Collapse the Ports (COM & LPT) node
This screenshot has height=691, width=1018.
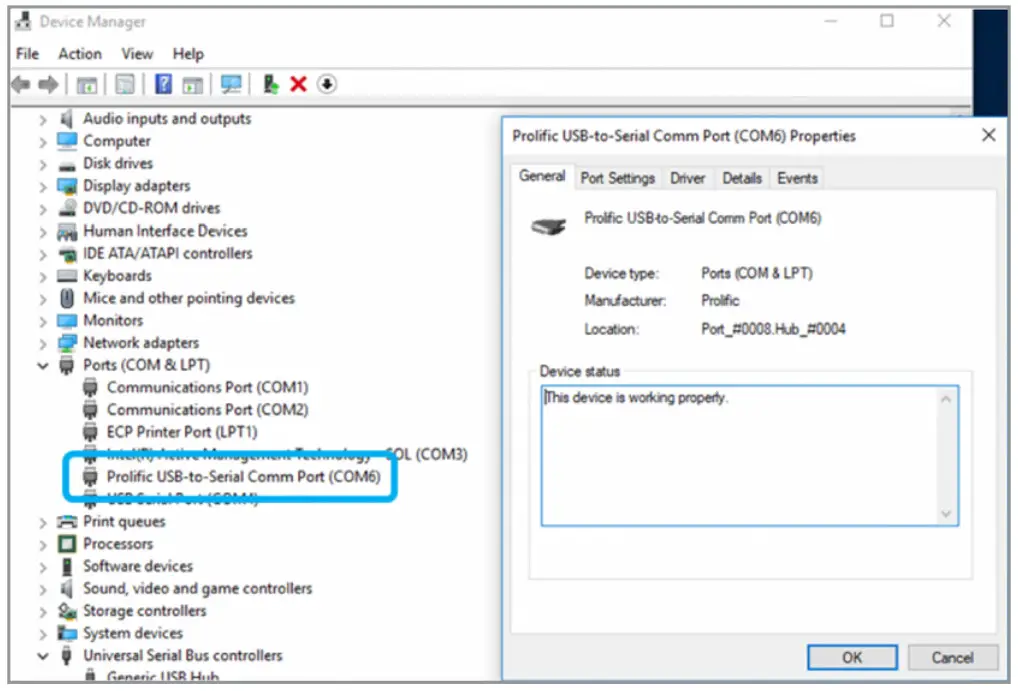click(x=43, y=366)
